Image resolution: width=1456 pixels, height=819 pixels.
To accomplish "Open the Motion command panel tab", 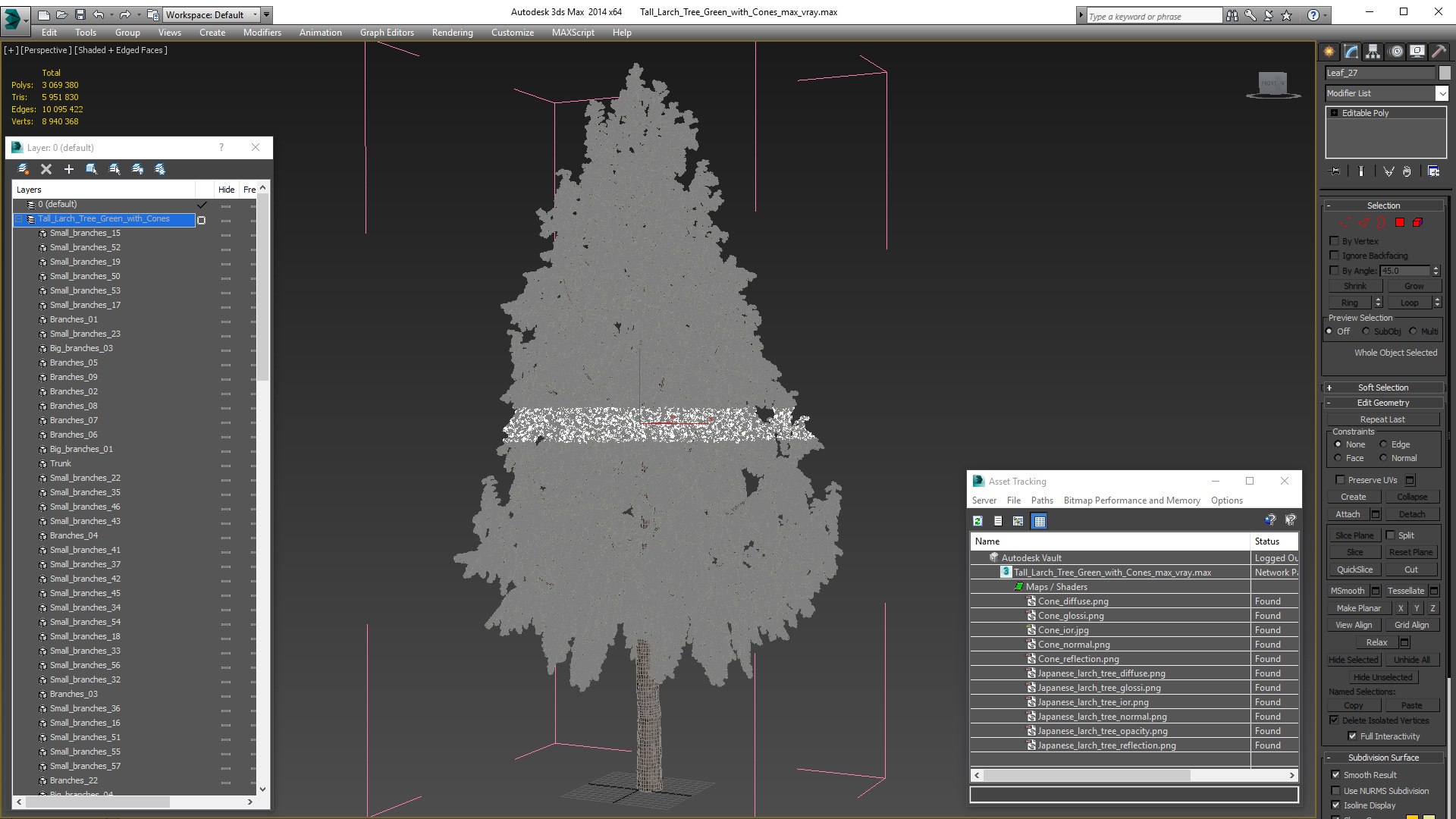I will 1396,52.
